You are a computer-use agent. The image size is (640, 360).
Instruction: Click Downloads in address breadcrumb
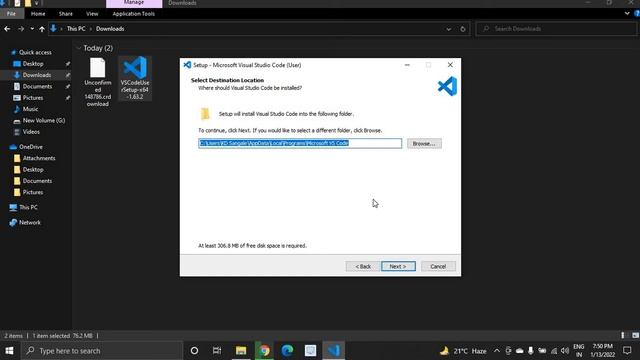[110, 29]
